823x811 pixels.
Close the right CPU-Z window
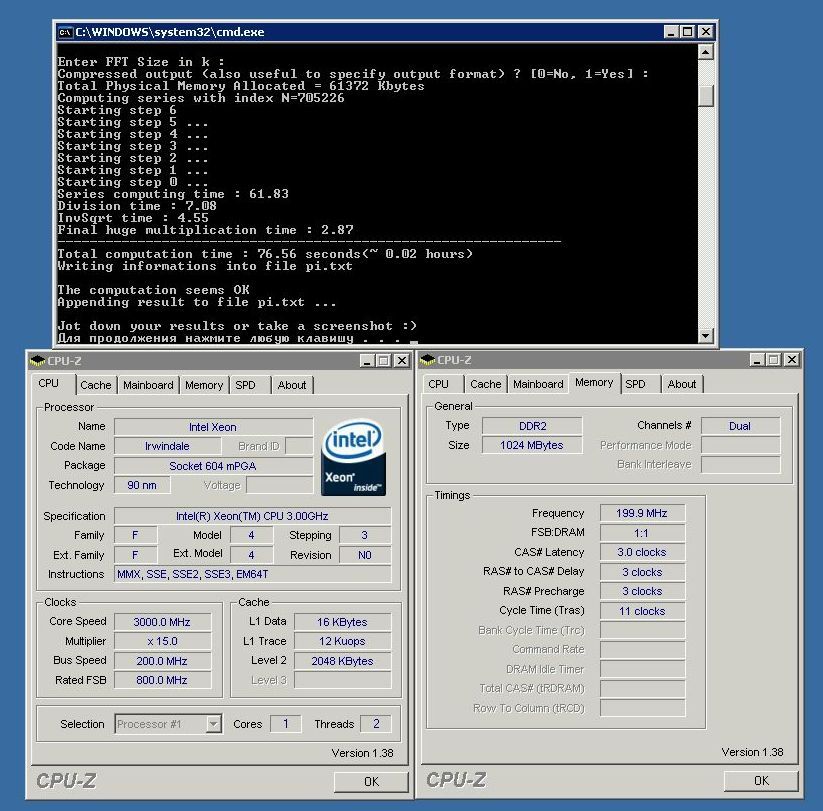pos(792,360)
